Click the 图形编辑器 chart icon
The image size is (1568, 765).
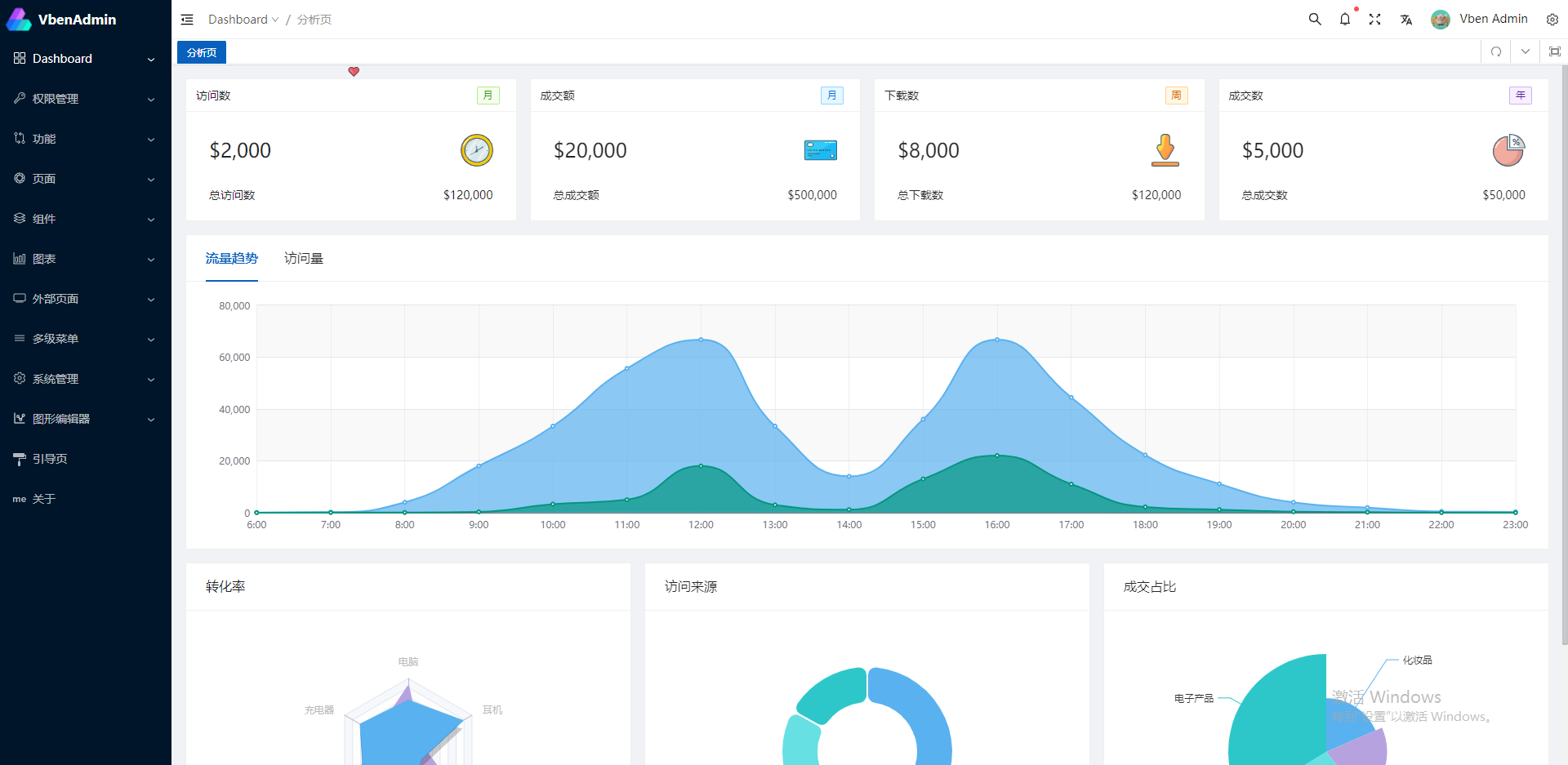click(20, 418)
